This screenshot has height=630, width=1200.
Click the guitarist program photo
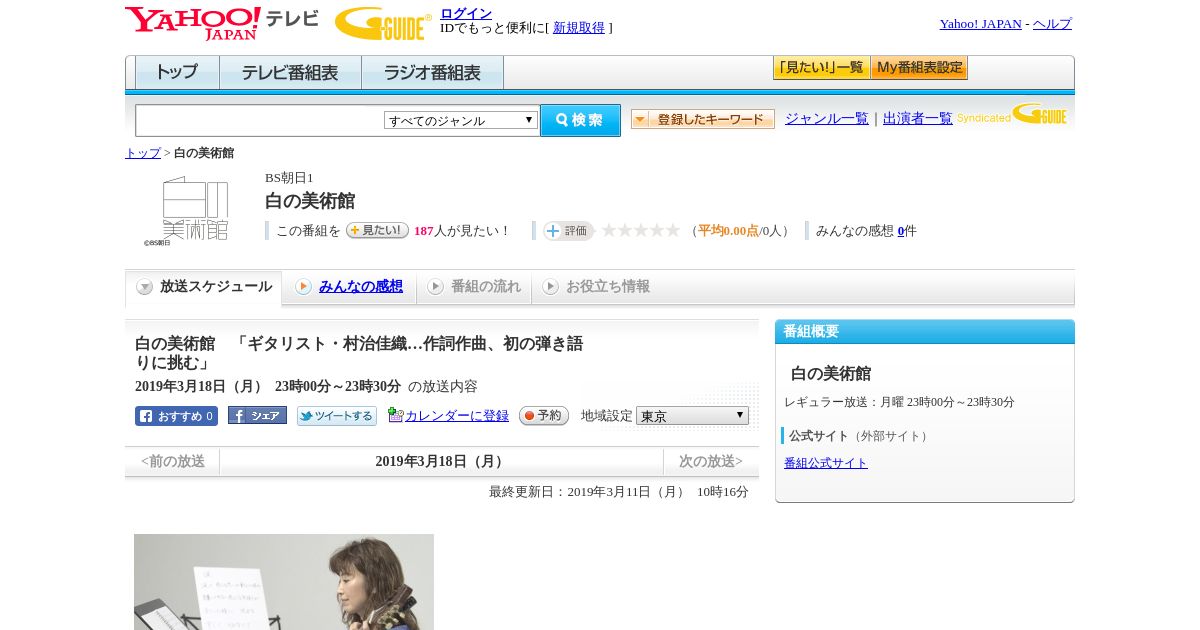[x=284, y=582]
